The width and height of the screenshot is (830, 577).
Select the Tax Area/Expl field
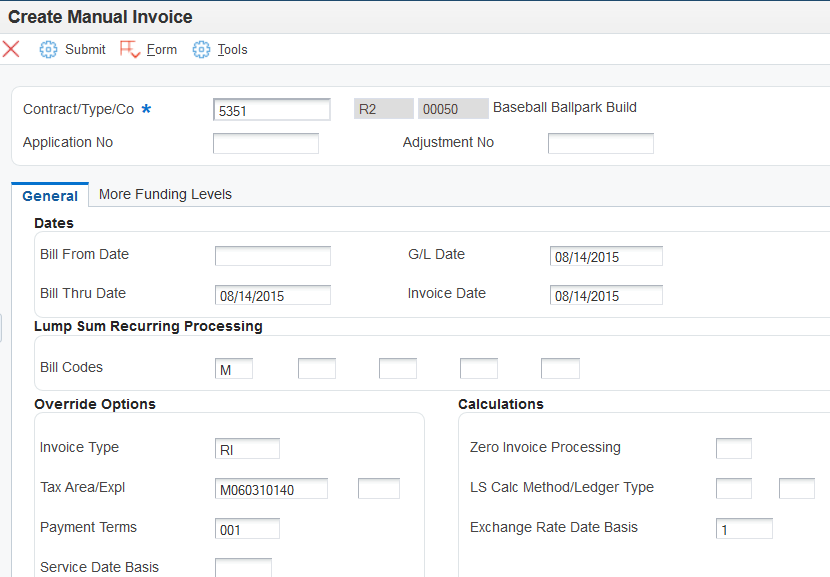[271, 488]
